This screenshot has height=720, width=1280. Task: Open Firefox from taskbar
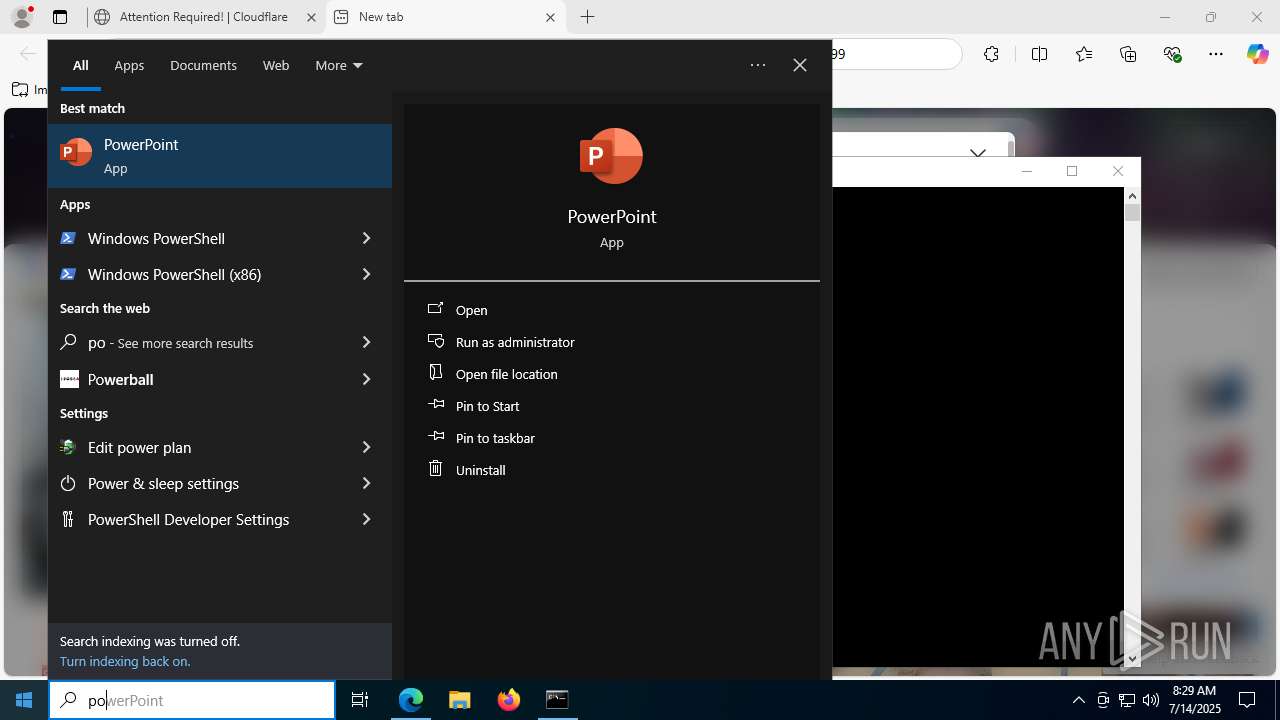point(509,700)
